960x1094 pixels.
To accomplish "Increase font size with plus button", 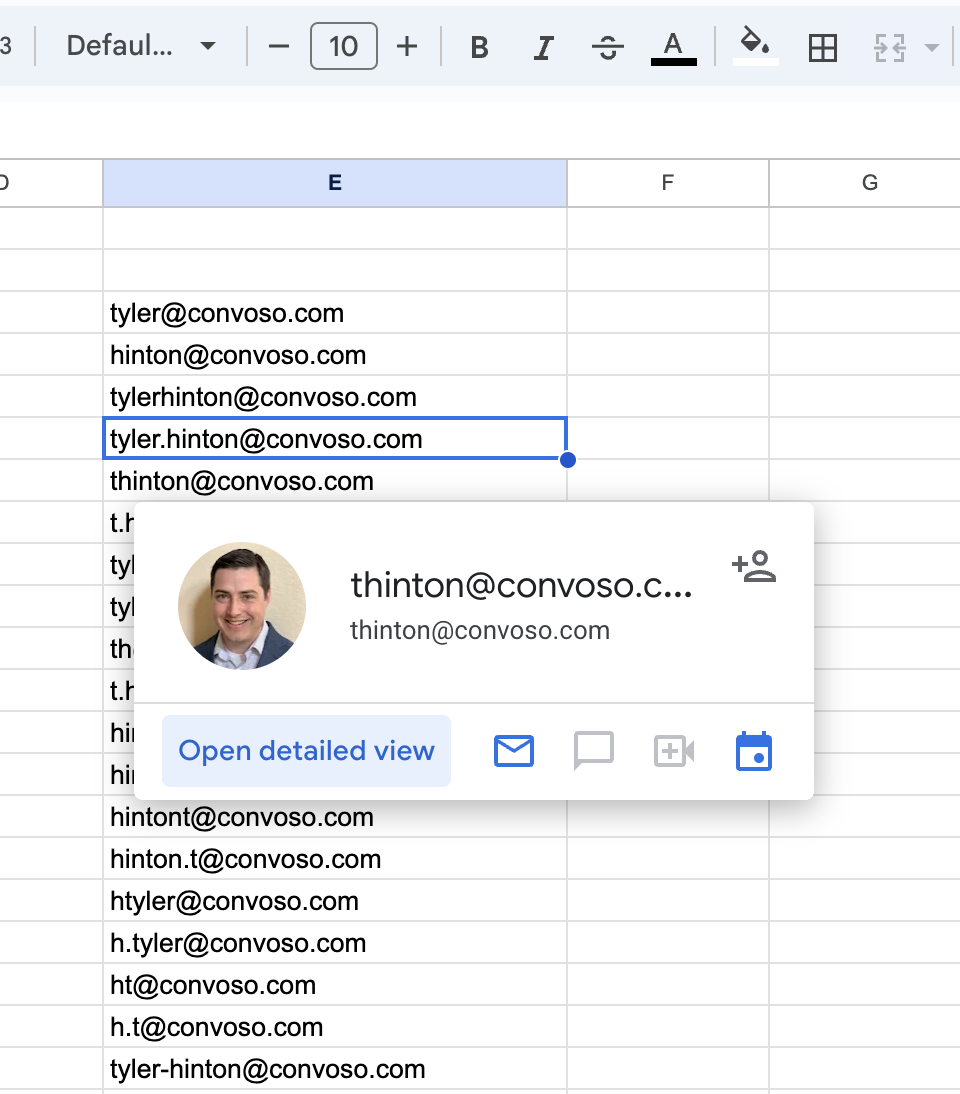I will (407, 47).
